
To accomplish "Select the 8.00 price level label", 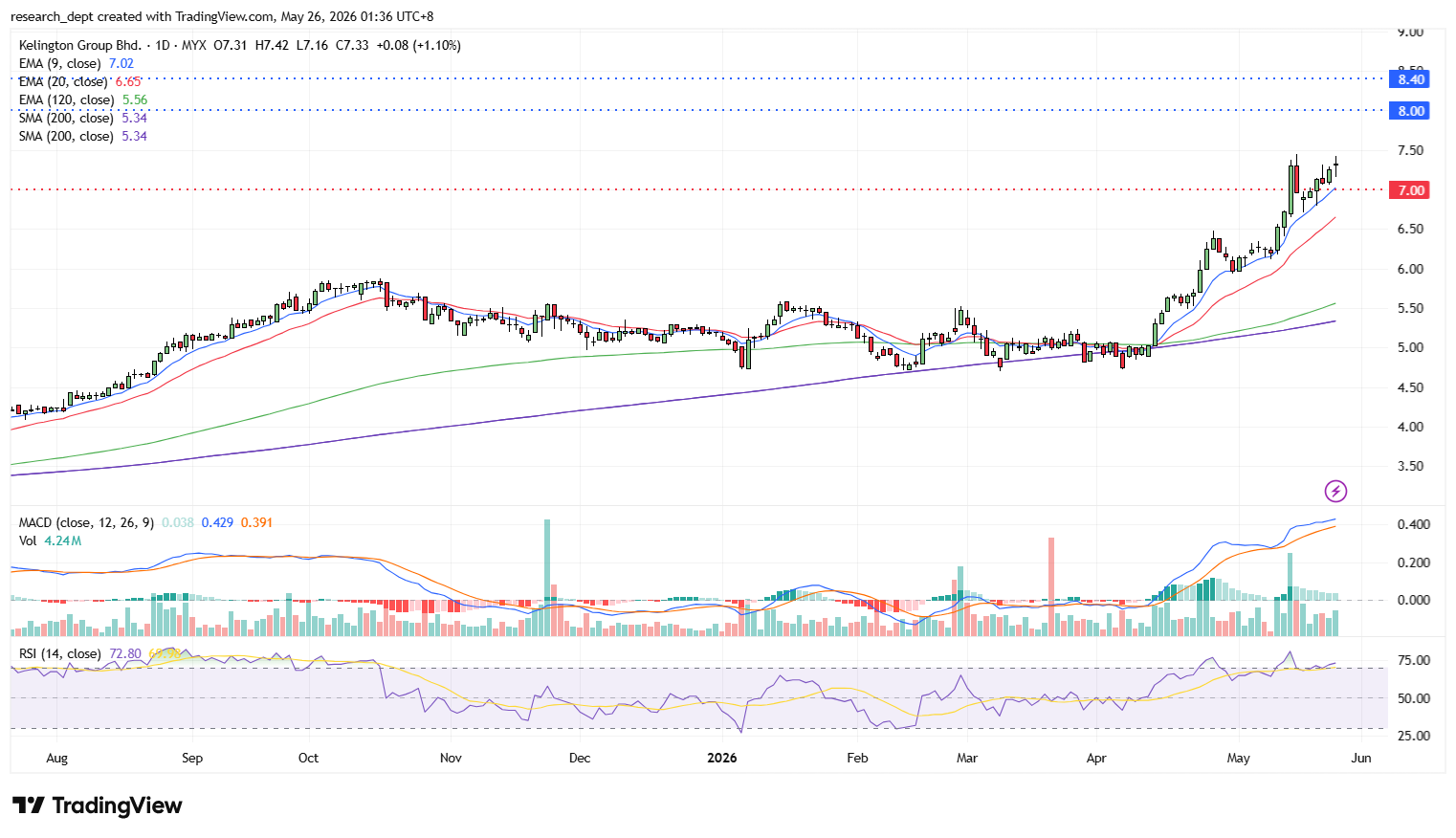I will pyautogui.click(x=1411, y=111).
